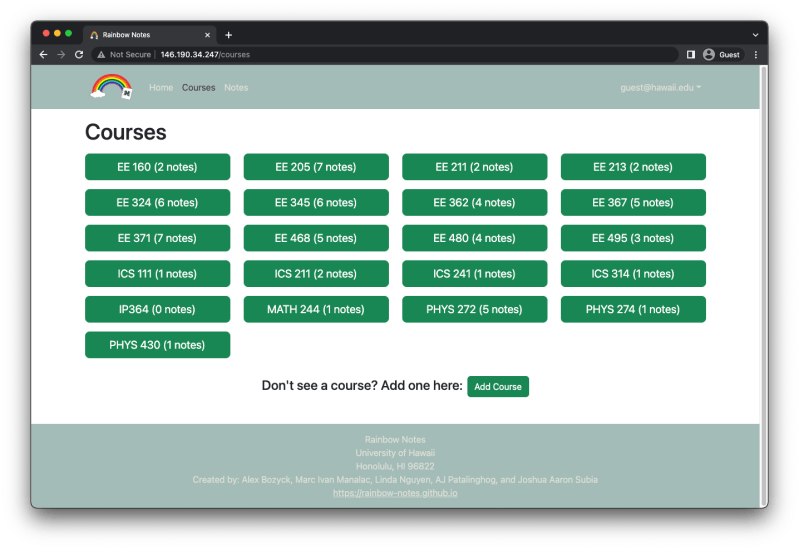Image resolution: width=799 pixels, height=549 pixels.
Task: Reload the page with refresh icon
Action: tap(79, 55)
